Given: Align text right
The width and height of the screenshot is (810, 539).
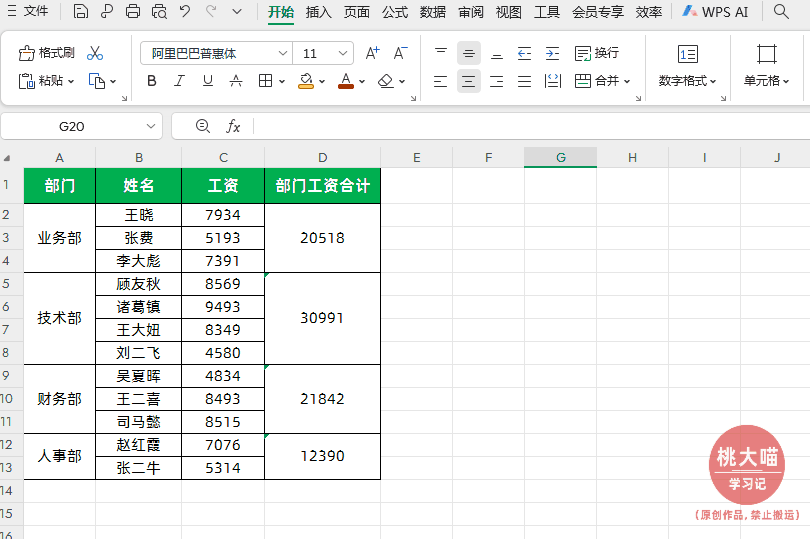Looking at the screenshot, I should 496,81.
